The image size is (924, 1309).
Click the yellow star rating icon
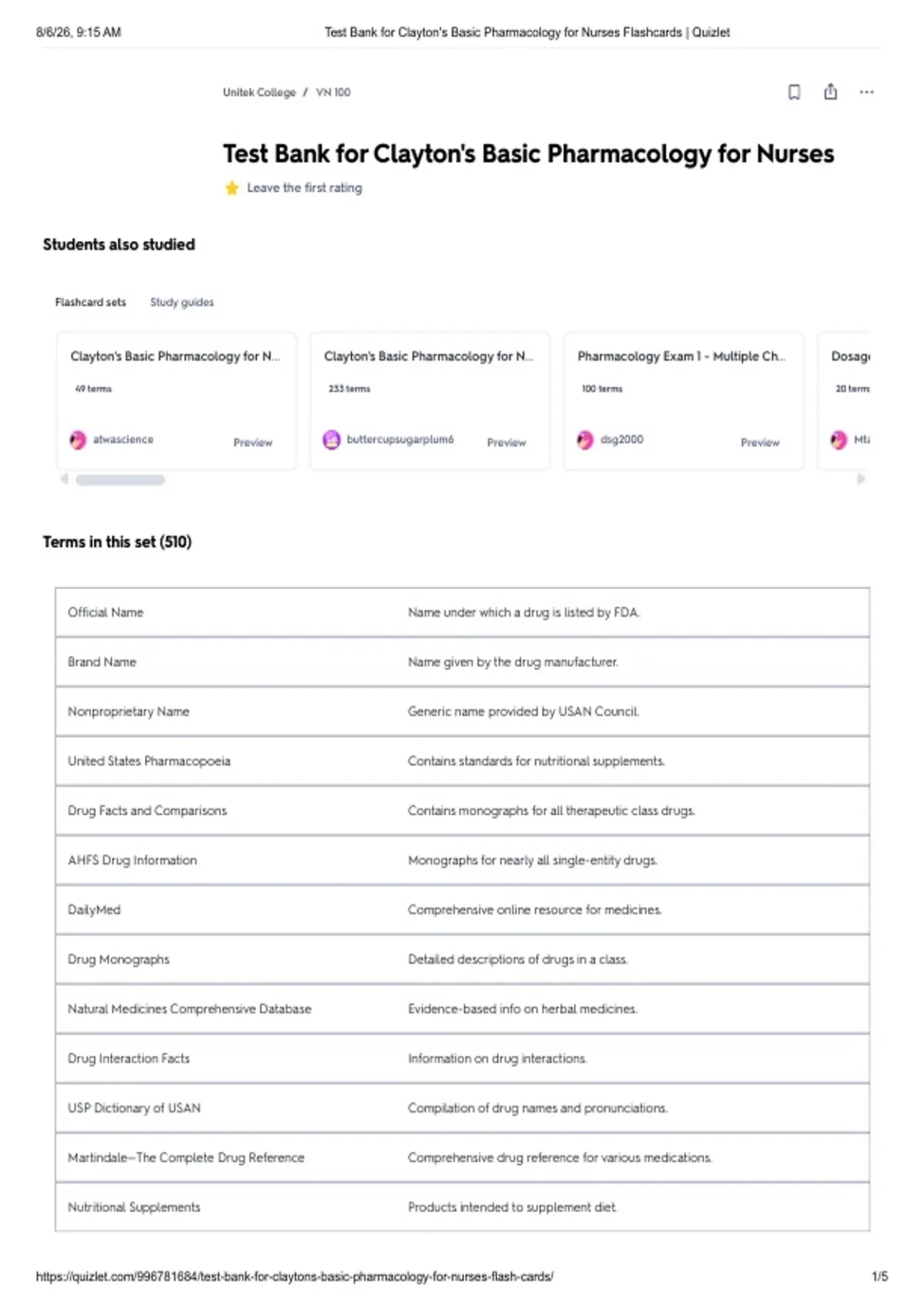point(232,188)
